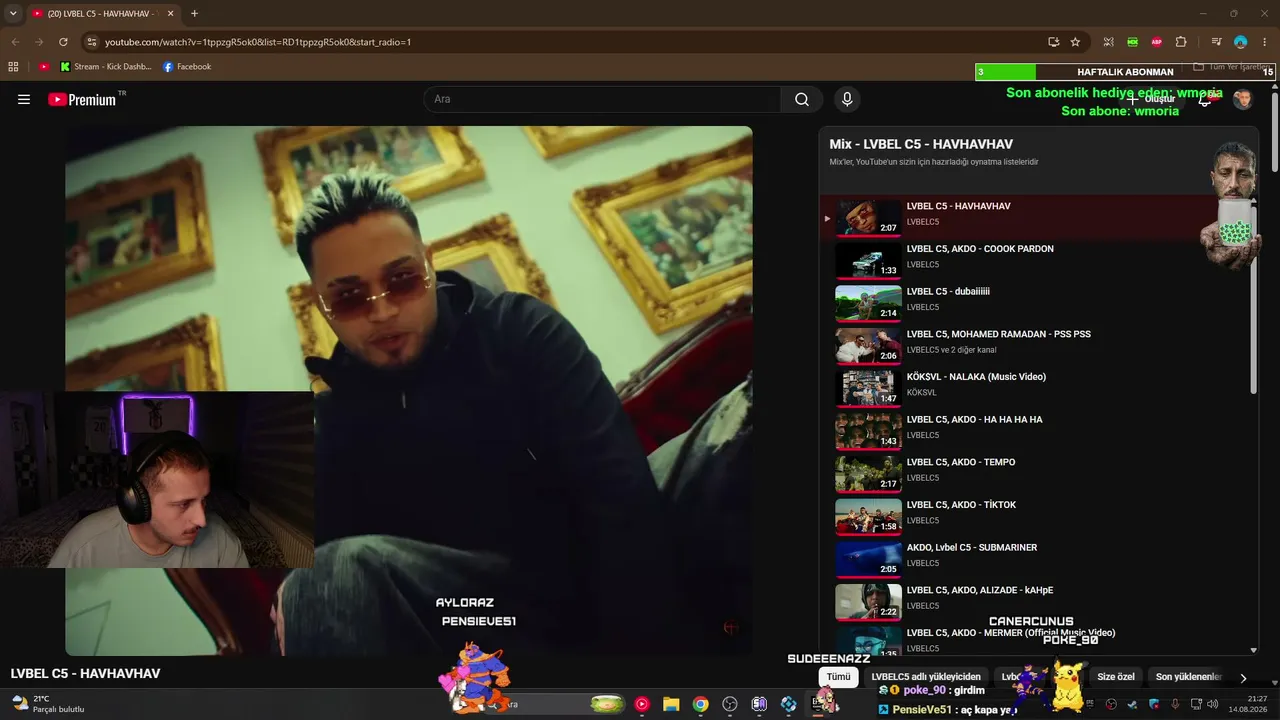The height and width of the screenshot is (720, 1280).
Task: Open YouTube notifications bell
Action: coord(1205,99)
